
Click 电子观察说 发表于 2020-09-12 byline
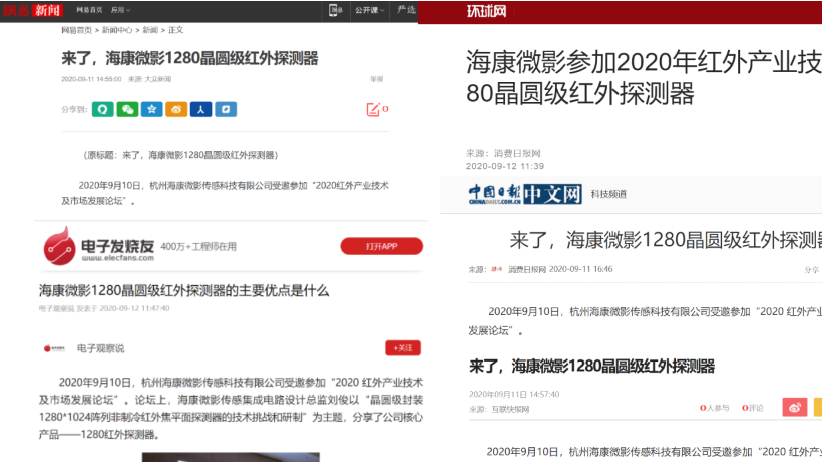104,308
